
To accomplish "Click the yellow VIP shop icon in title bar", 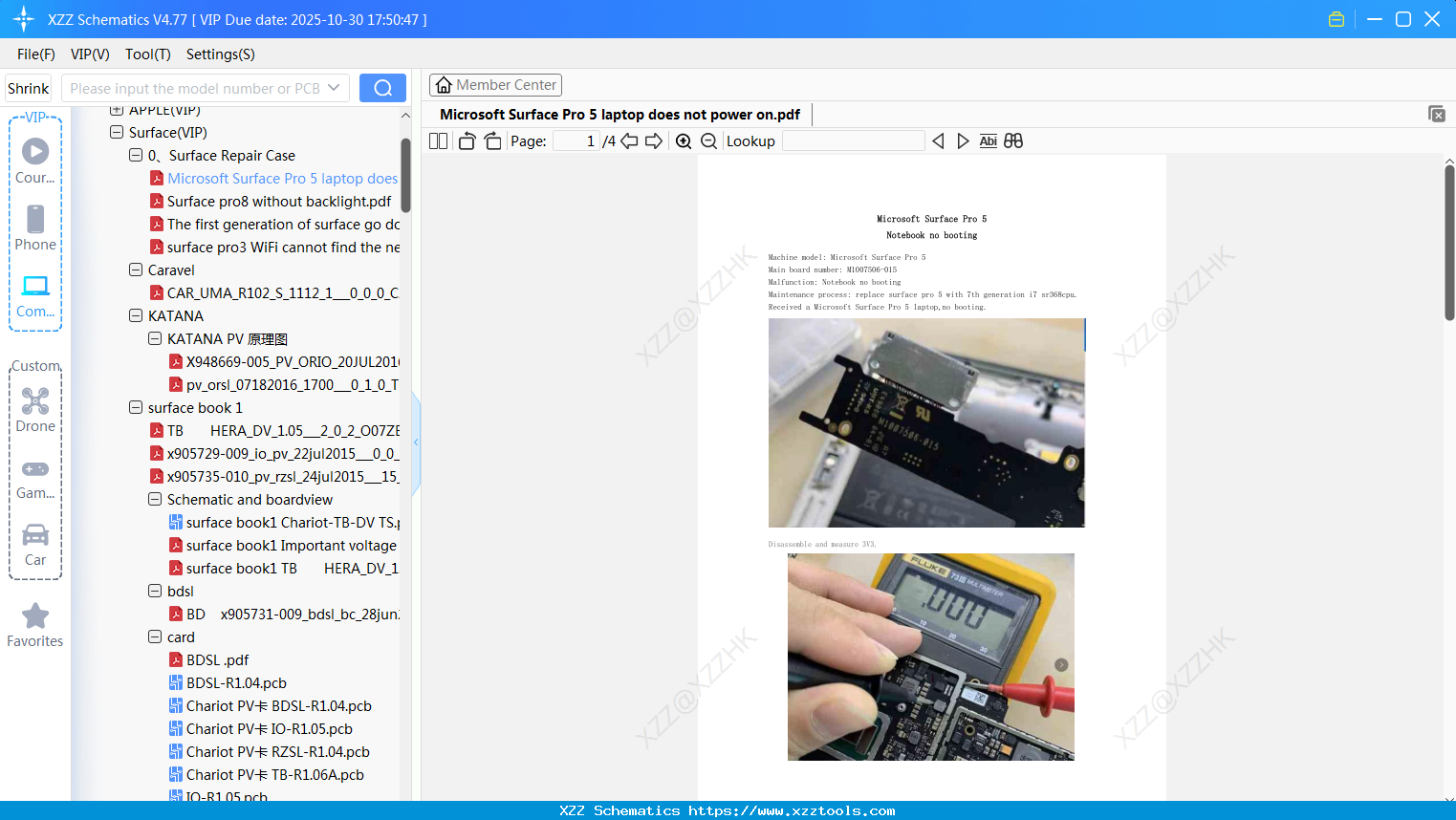I will tap(1336, 19).
